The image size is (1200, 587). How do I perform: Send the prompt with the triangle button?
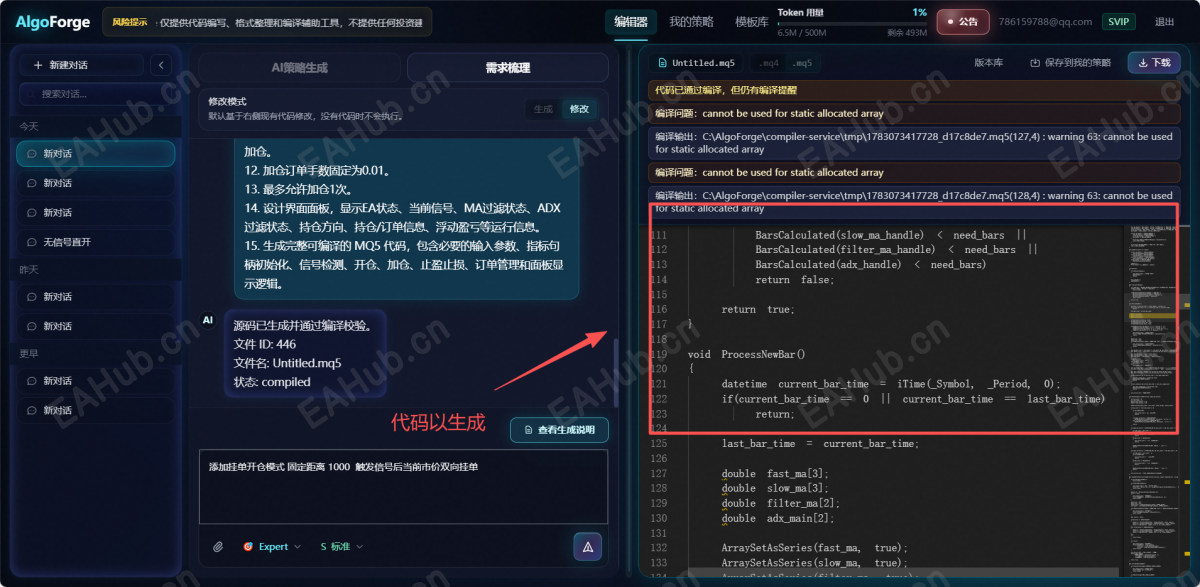tap(588, 546)
